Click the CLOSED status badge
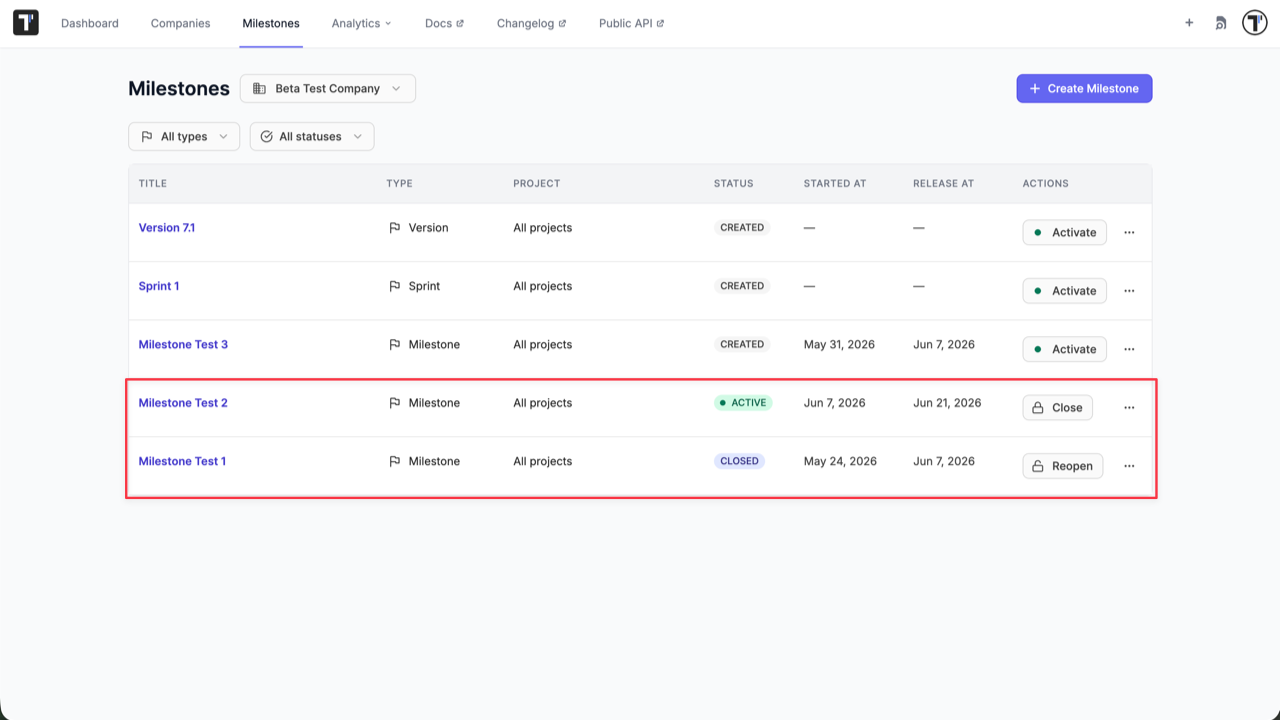 click(x=739, y=461)
